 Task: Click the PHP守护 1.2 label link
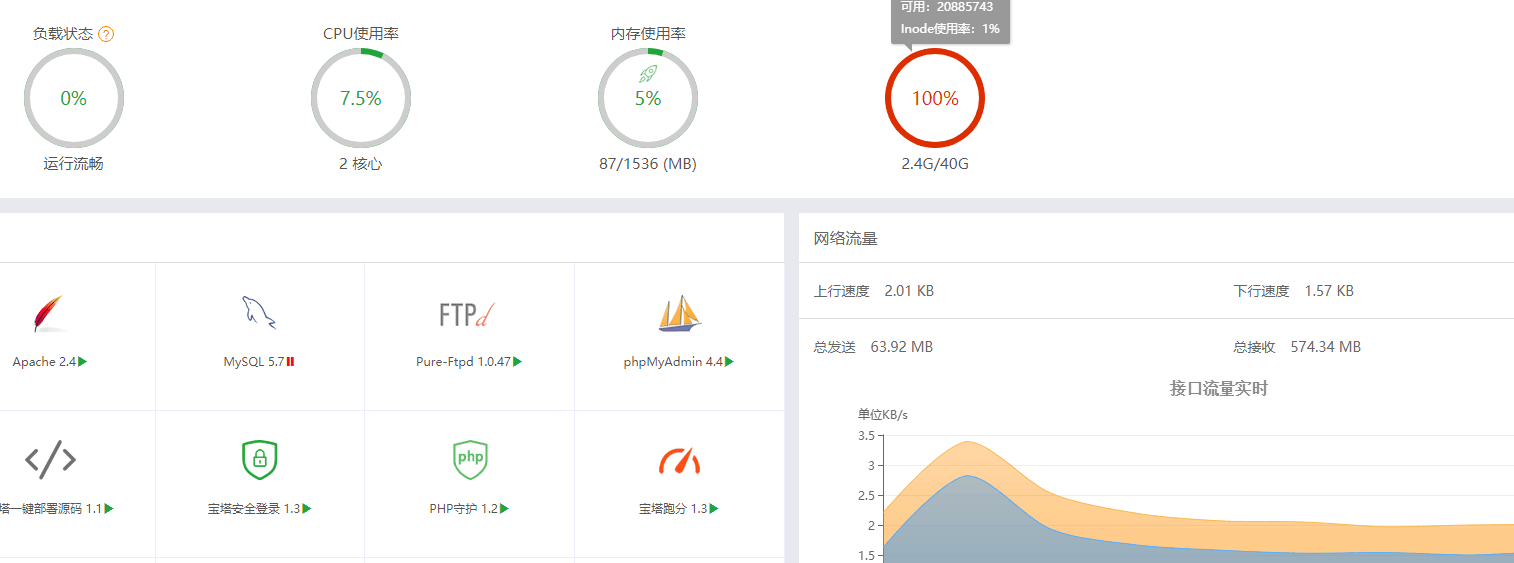464,509
